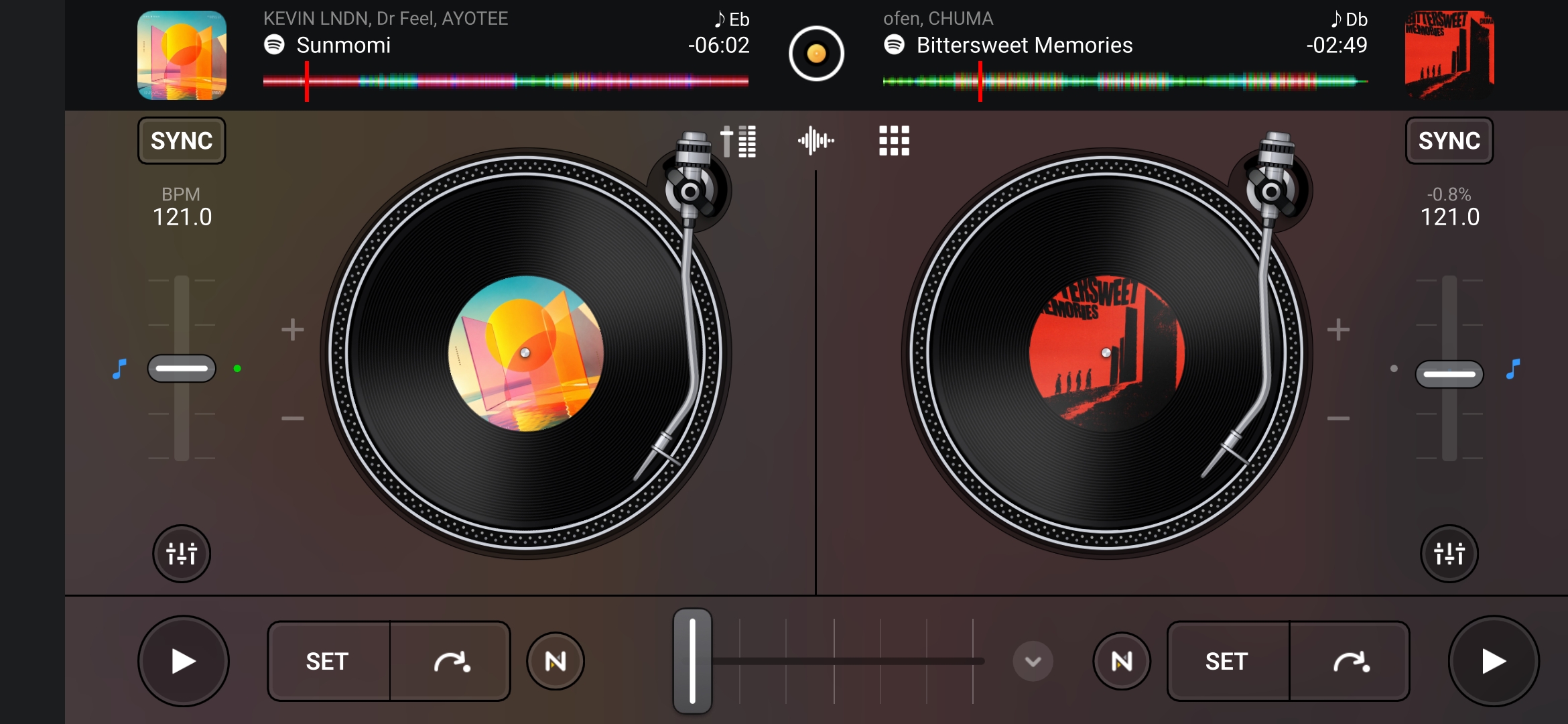Viewport: 1568px width, 724px height.
Task: Expand the crossfader options chevron
Action: pos(1033,662)
